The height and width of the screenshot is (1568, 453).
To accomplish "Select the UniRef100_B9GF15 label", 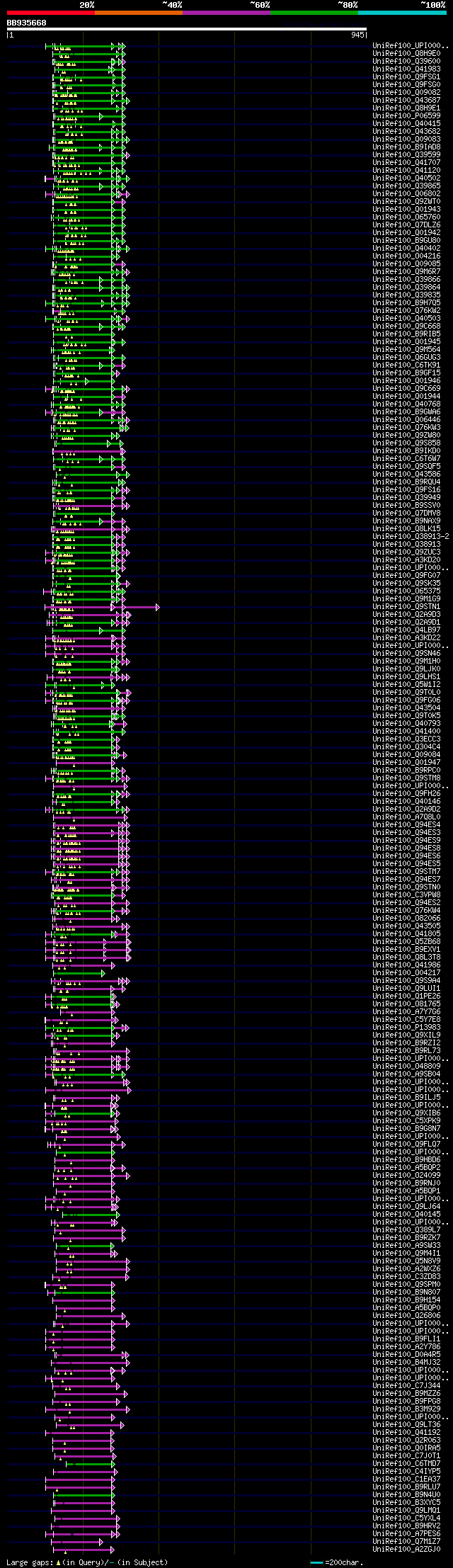I will tap(406, 373).
